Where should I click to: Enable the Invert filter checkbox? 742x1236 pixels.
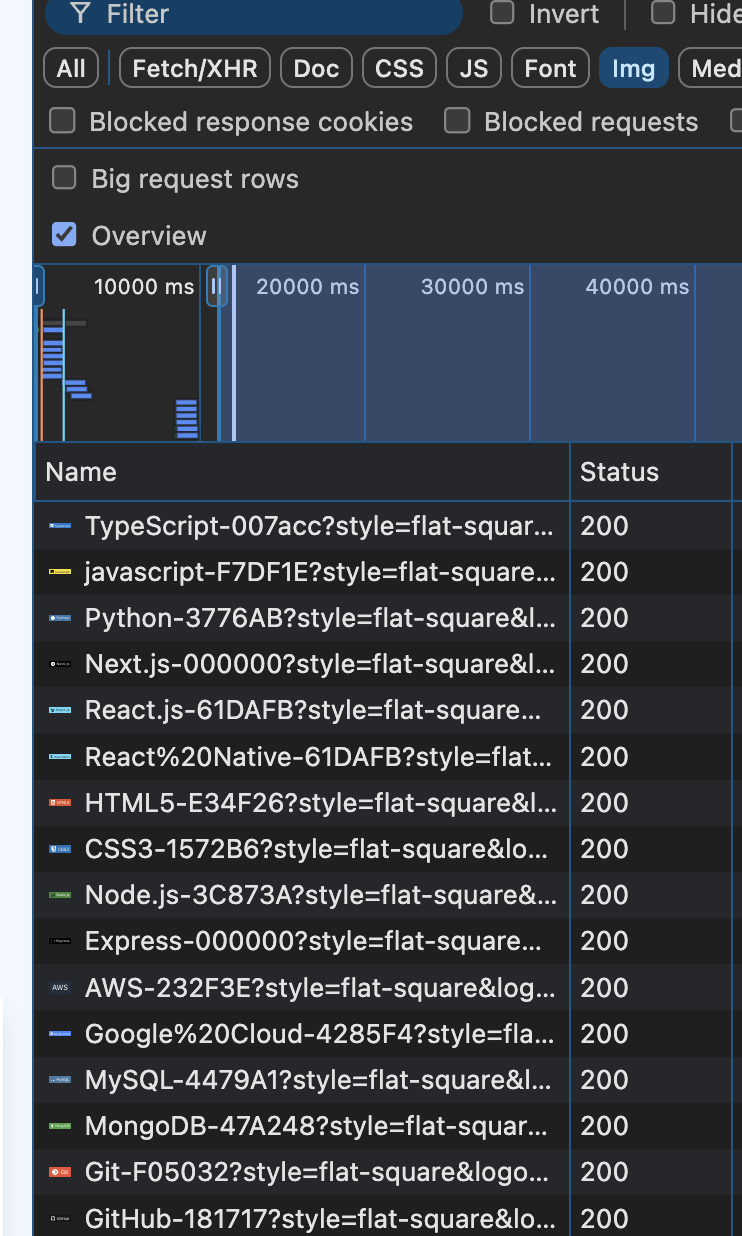click(502, 13)
